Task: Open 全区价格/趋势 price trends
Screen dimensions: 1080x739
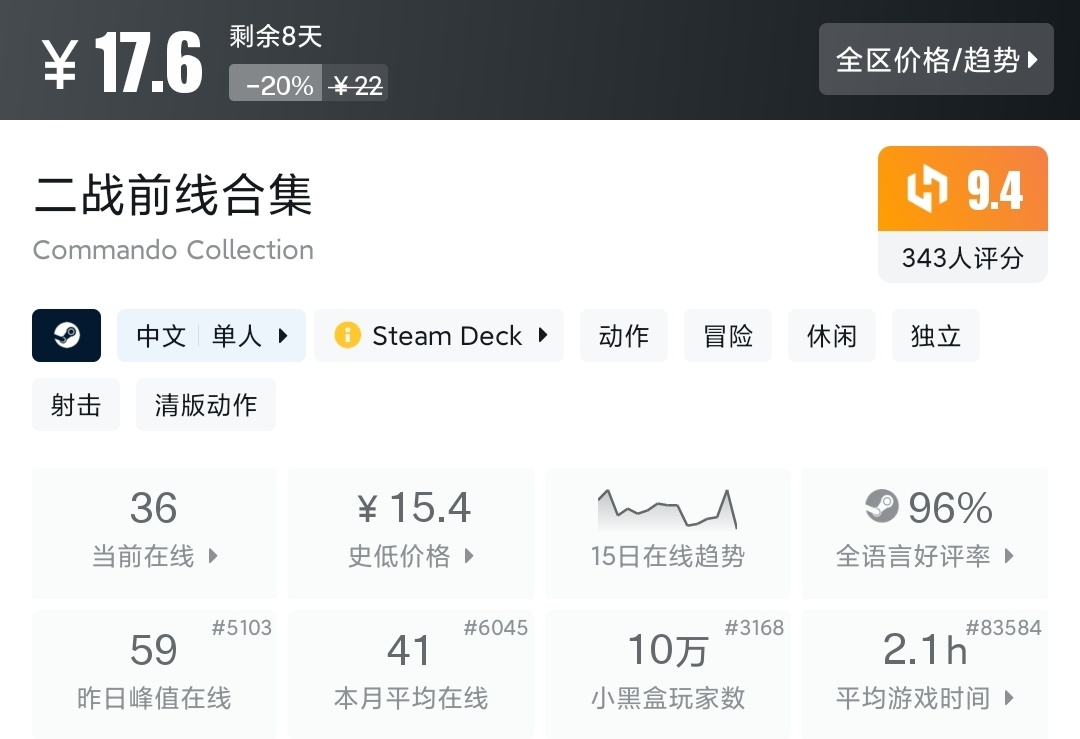Action: pyautogui.click(x=936, y=60)
